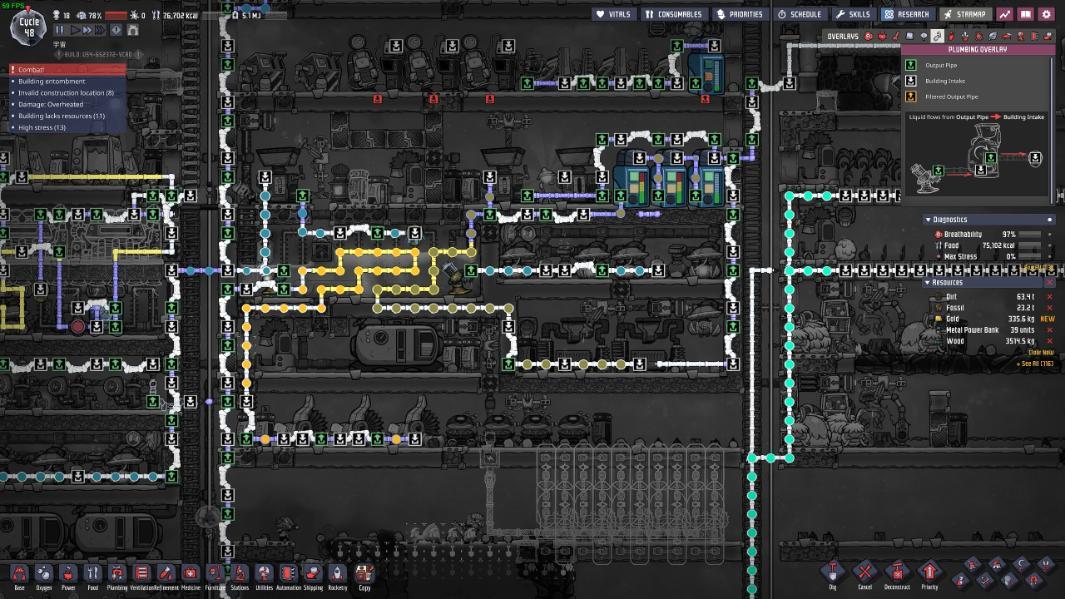This screenshot has height=599, width=1065.
Task: Open the Ventilation build category
Action: 141,576
